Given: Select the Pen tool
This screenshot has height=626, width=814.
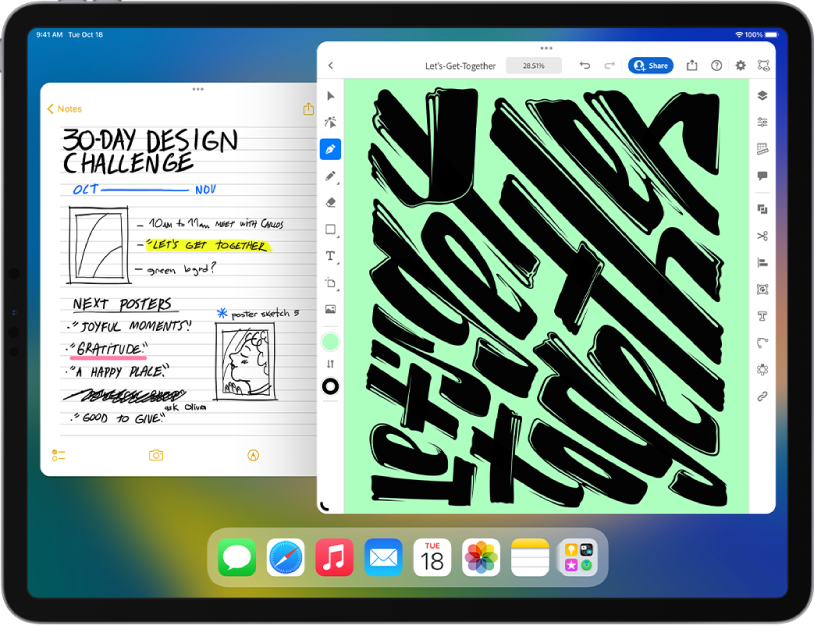Looking at the screenshot, I should [330, 150].
